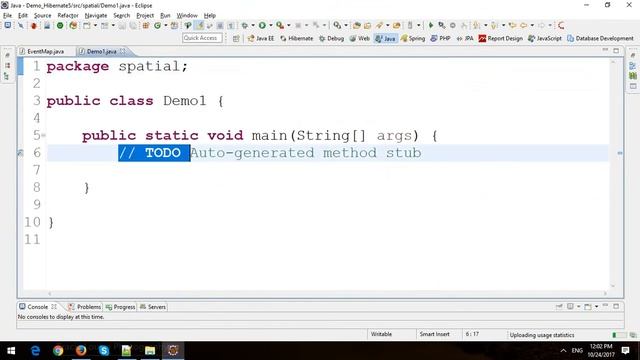640x360 pixels.
Task: Select the Progress view tab
Action: coord(120,307)
